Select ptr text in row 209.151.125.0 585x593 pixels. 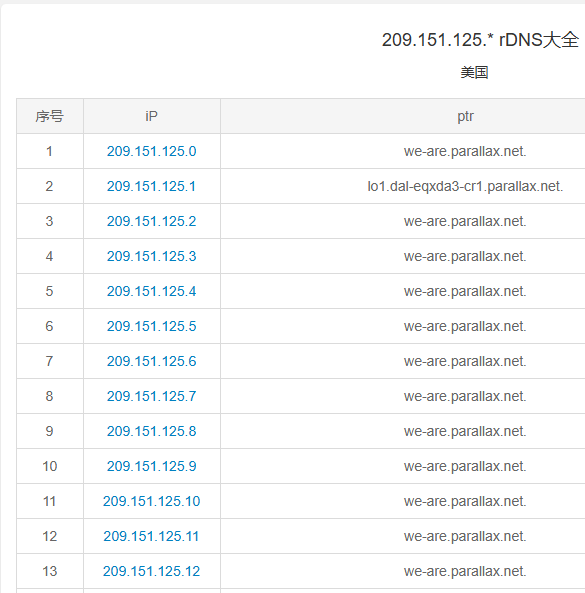tap(465, 151)
